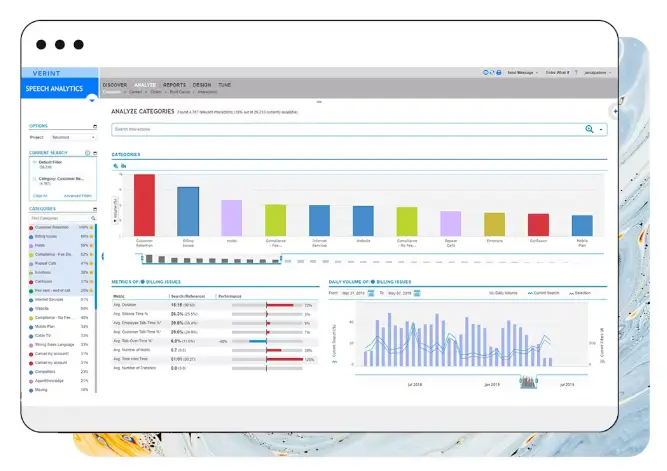Switch to the bar chart view icon
This screenshot has height=471, width=667.
coord(123,166)
